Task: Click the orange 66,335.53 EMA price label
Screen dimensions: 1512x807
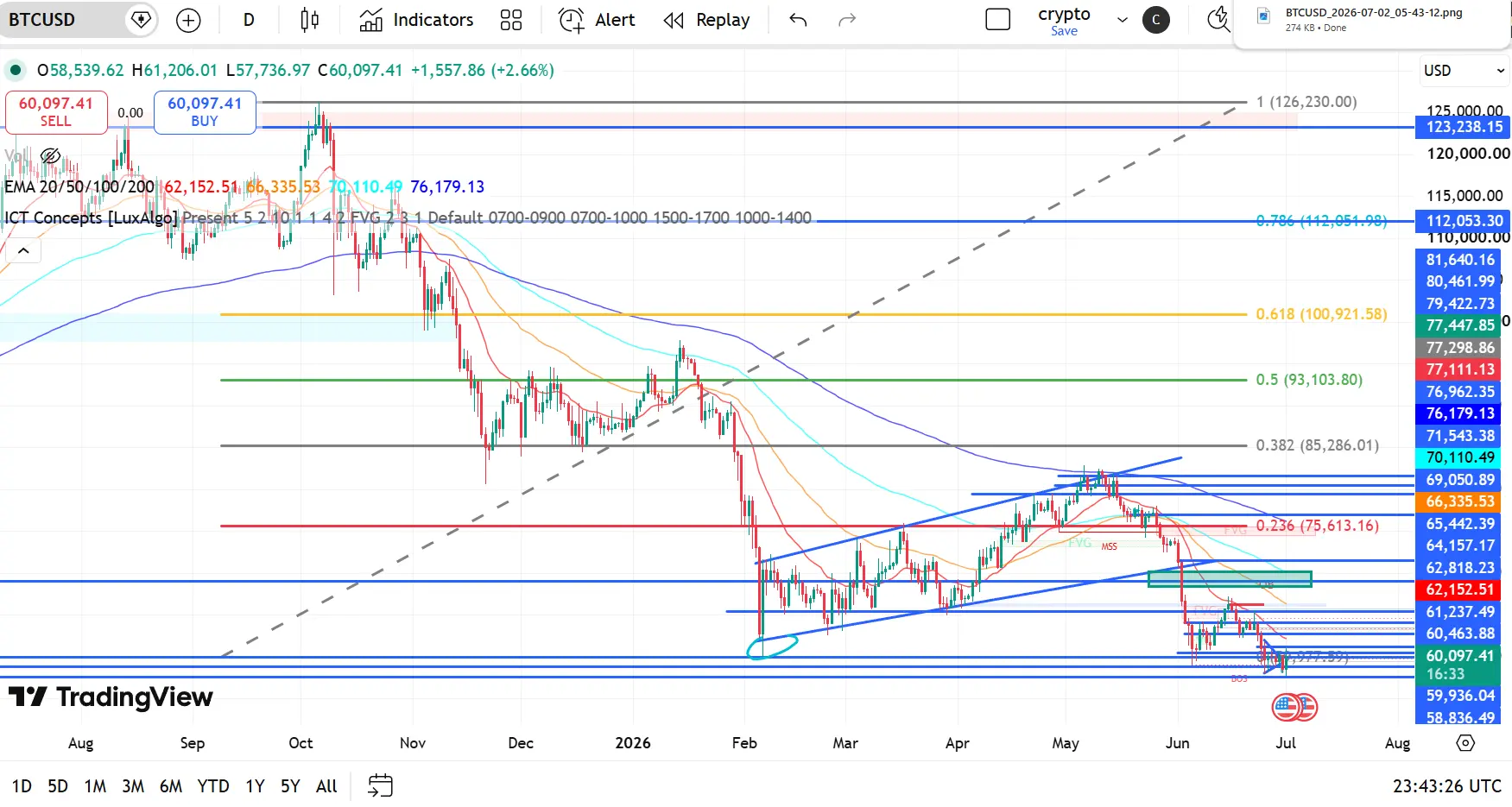Action: coord(1458,501)
